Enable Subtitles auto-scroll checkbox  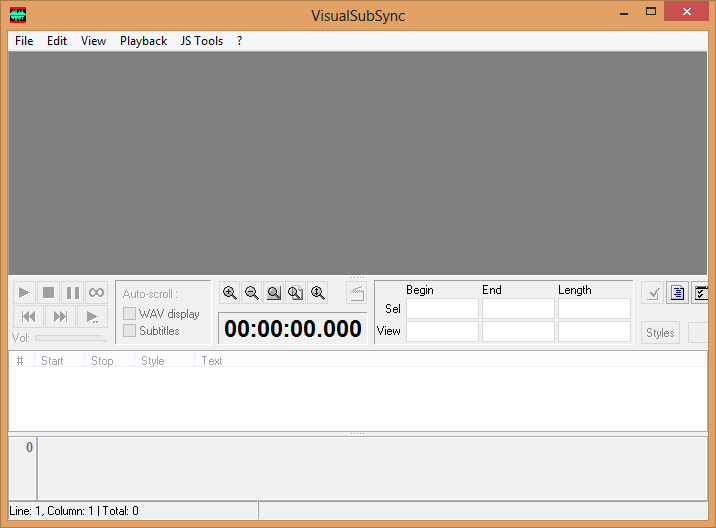click(129, 330)
